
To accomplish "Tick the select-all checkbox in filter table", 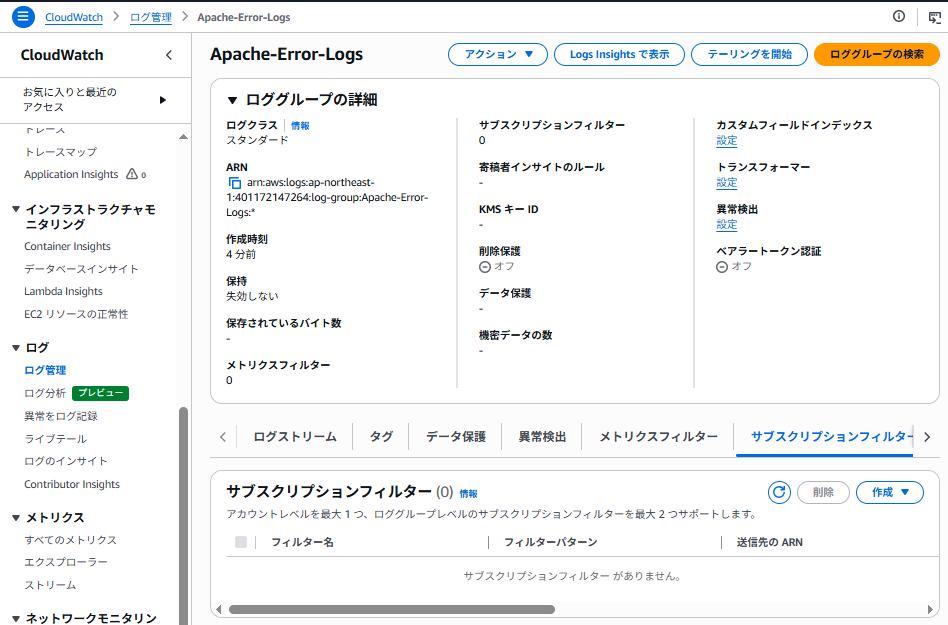I will click(241, 542).
